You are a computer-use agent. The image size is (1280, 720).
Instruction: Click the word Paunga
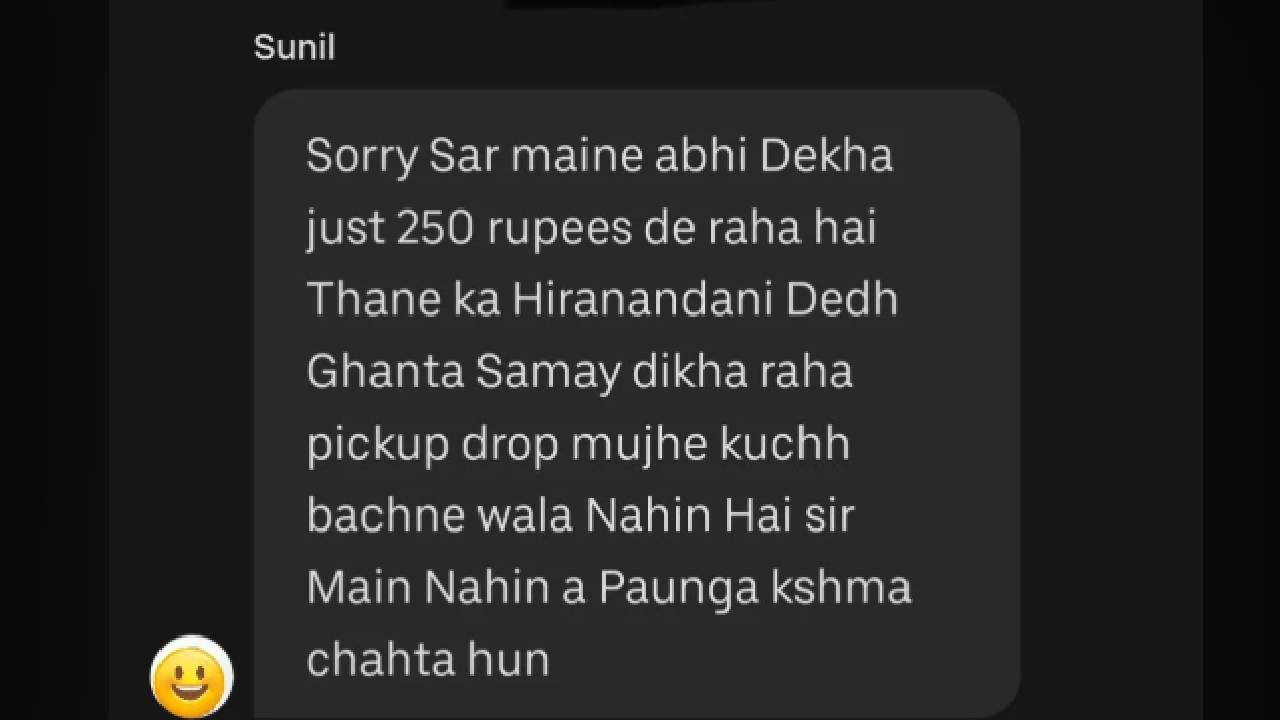[679, 590]
